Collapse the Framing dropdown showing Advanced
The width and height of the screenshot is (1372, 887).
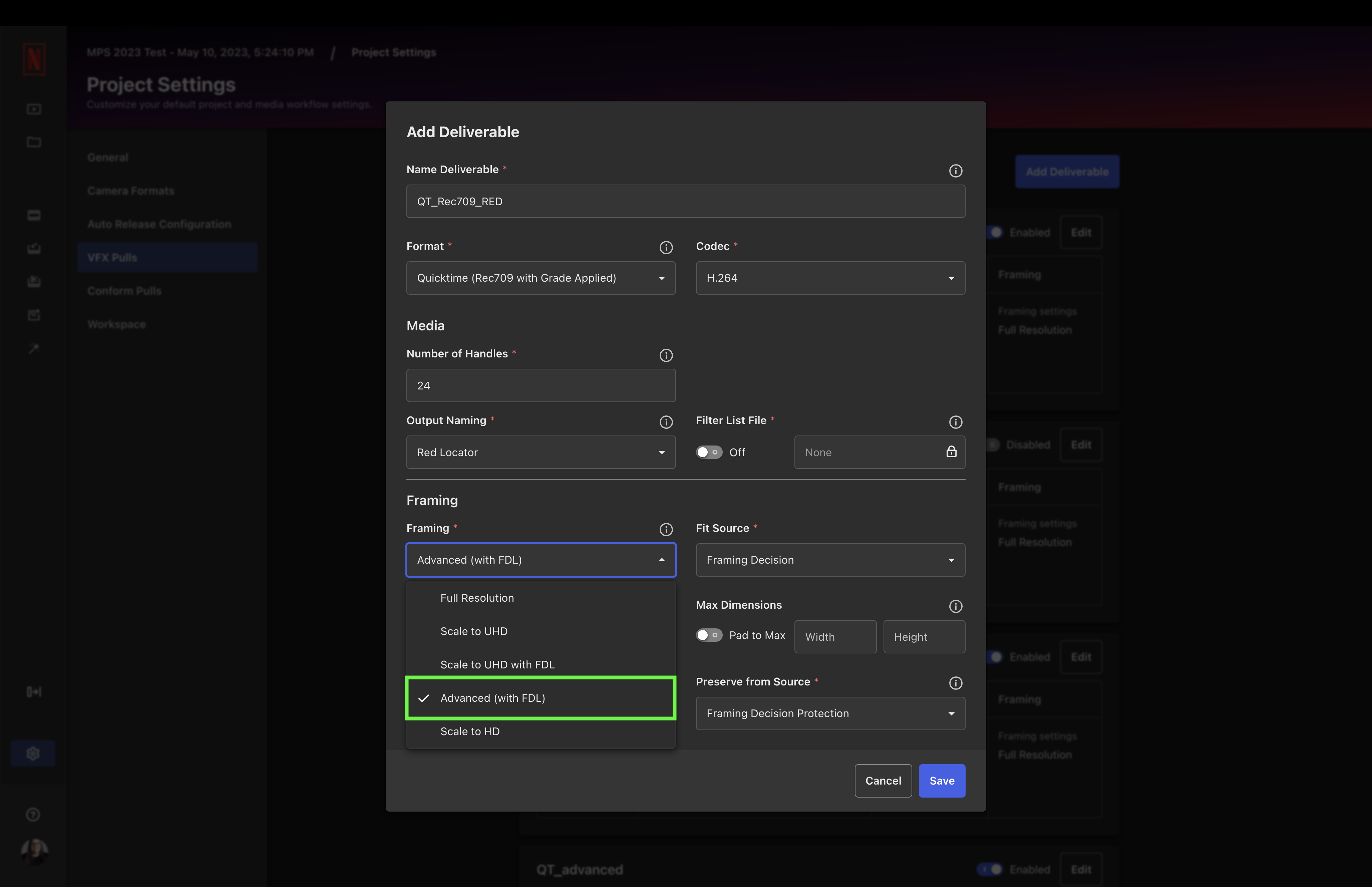point(541,560)
